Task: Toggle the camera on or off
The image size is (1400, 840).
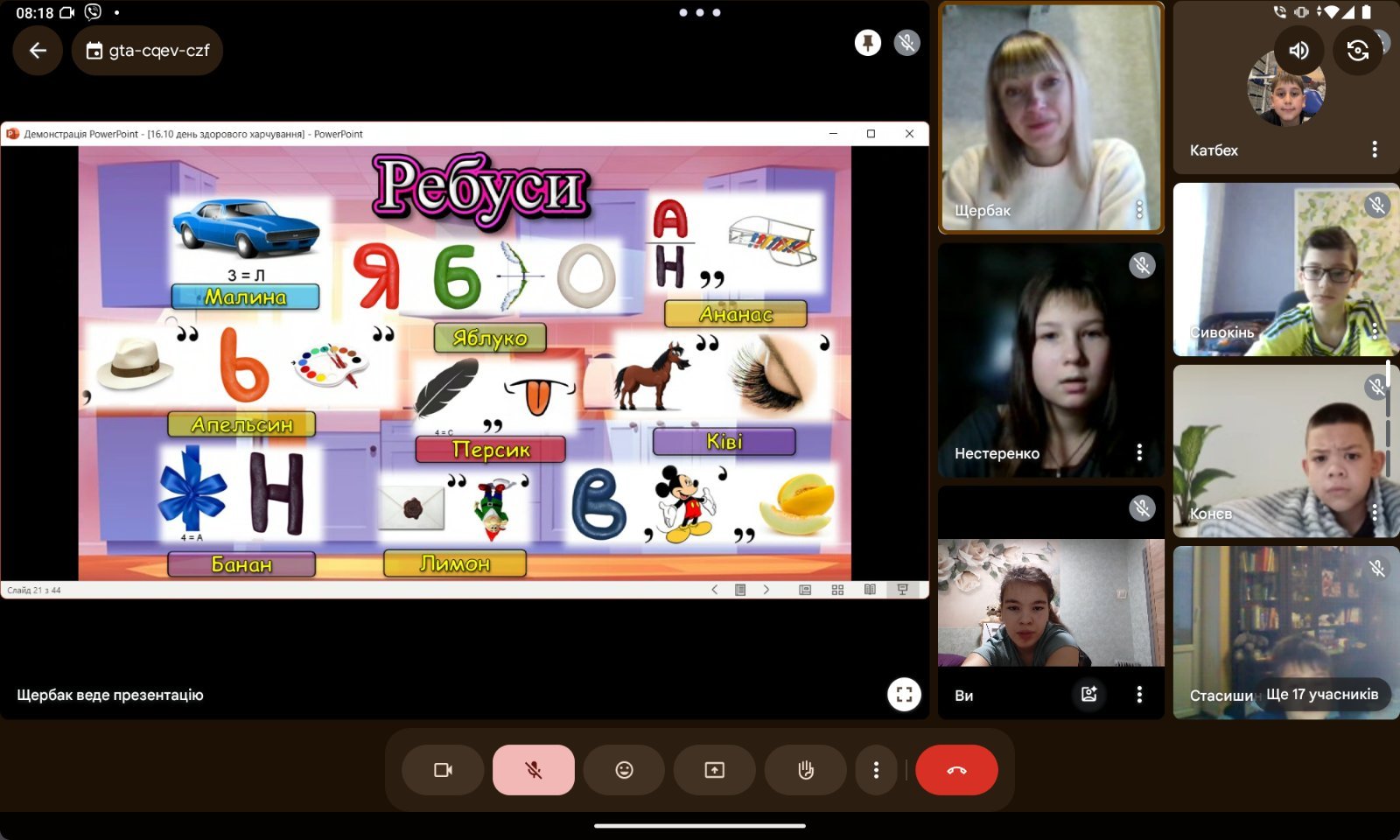Action: (443, 770)
